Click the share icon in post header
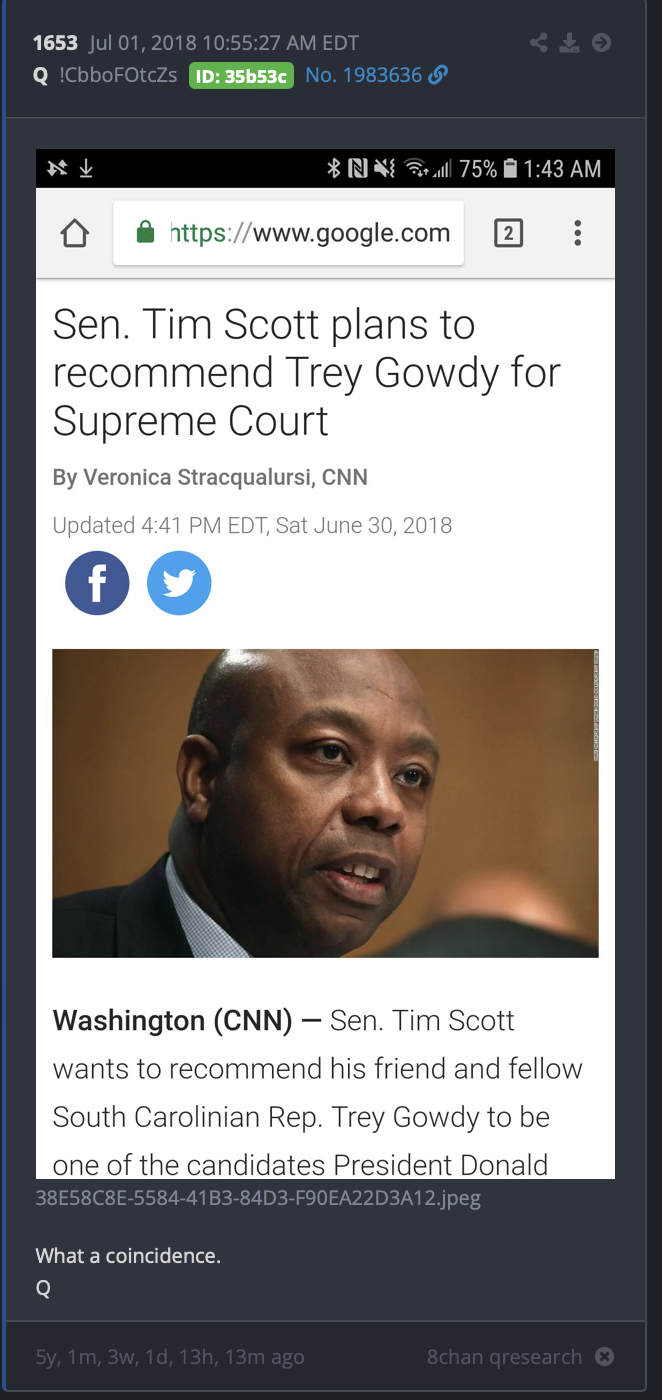Image resolution: width=662 pixels, height=1400 pixels. [539, 43]
